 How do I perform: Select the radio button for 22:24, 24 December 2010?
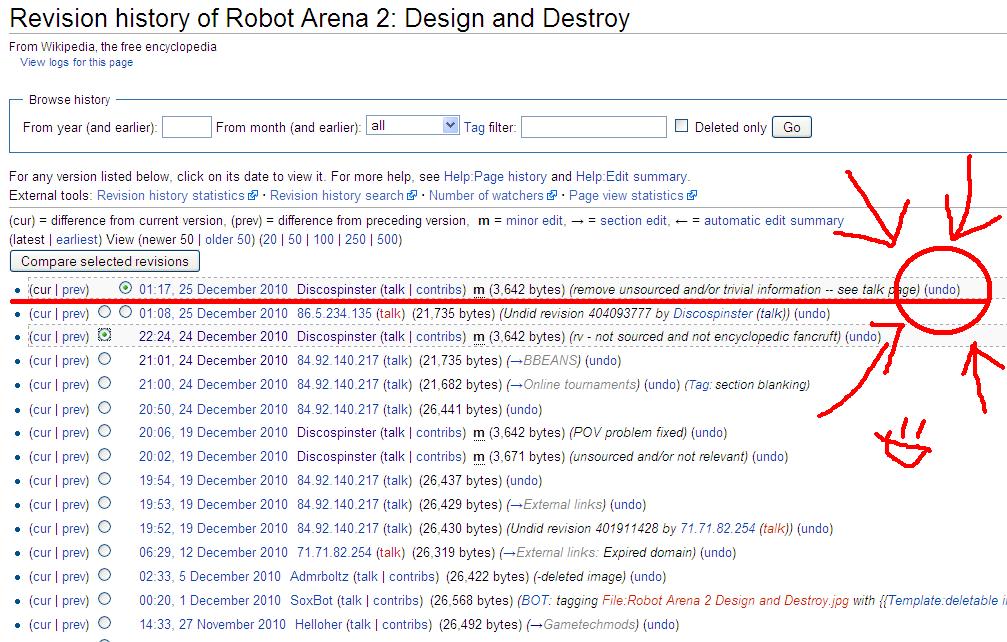[105, 335]
